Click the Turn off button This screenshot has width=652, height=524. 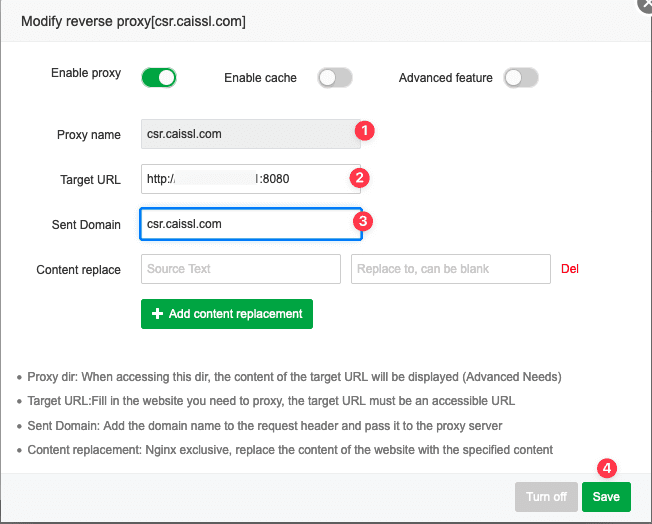point(545,497)
